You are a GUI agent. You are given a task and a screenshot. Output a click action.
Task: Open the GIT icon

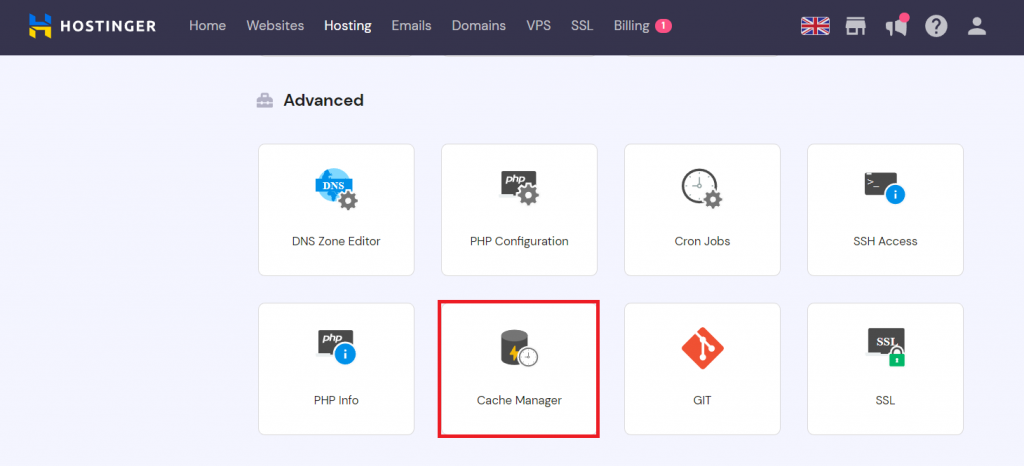click(701, 346)
